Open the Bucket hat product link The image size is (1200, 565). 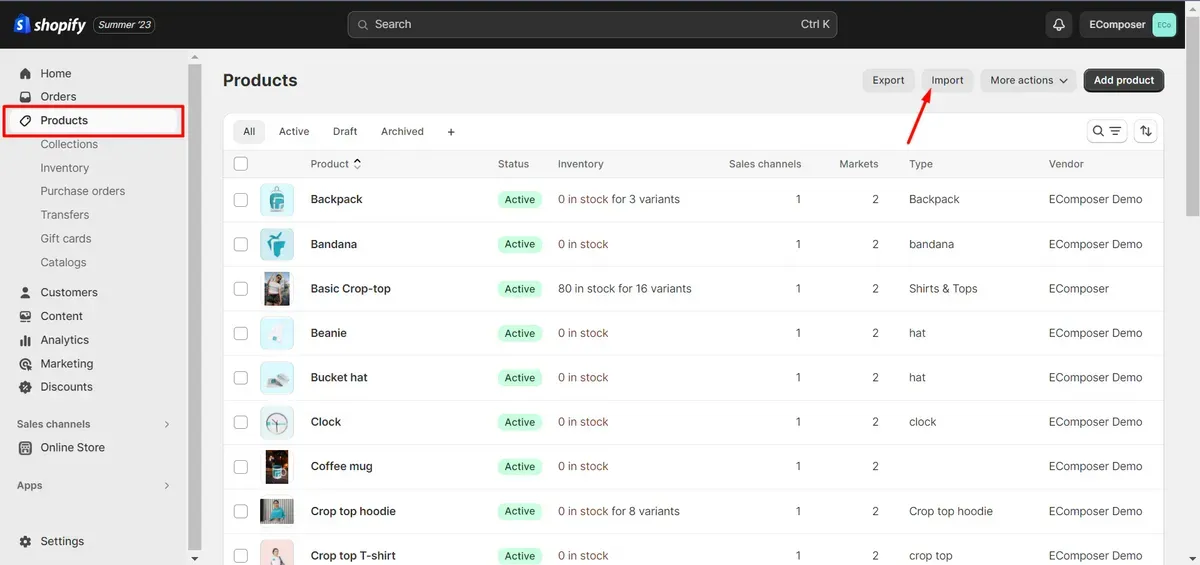[x=339, y=378]
